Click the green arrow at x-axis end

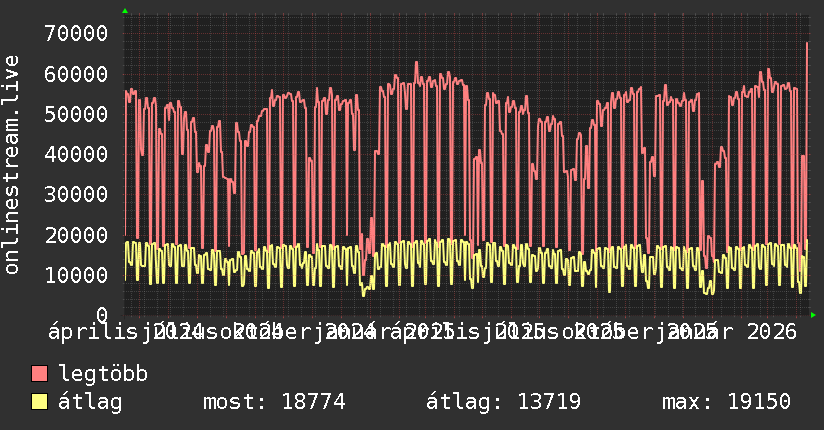[x=813, y=315]
